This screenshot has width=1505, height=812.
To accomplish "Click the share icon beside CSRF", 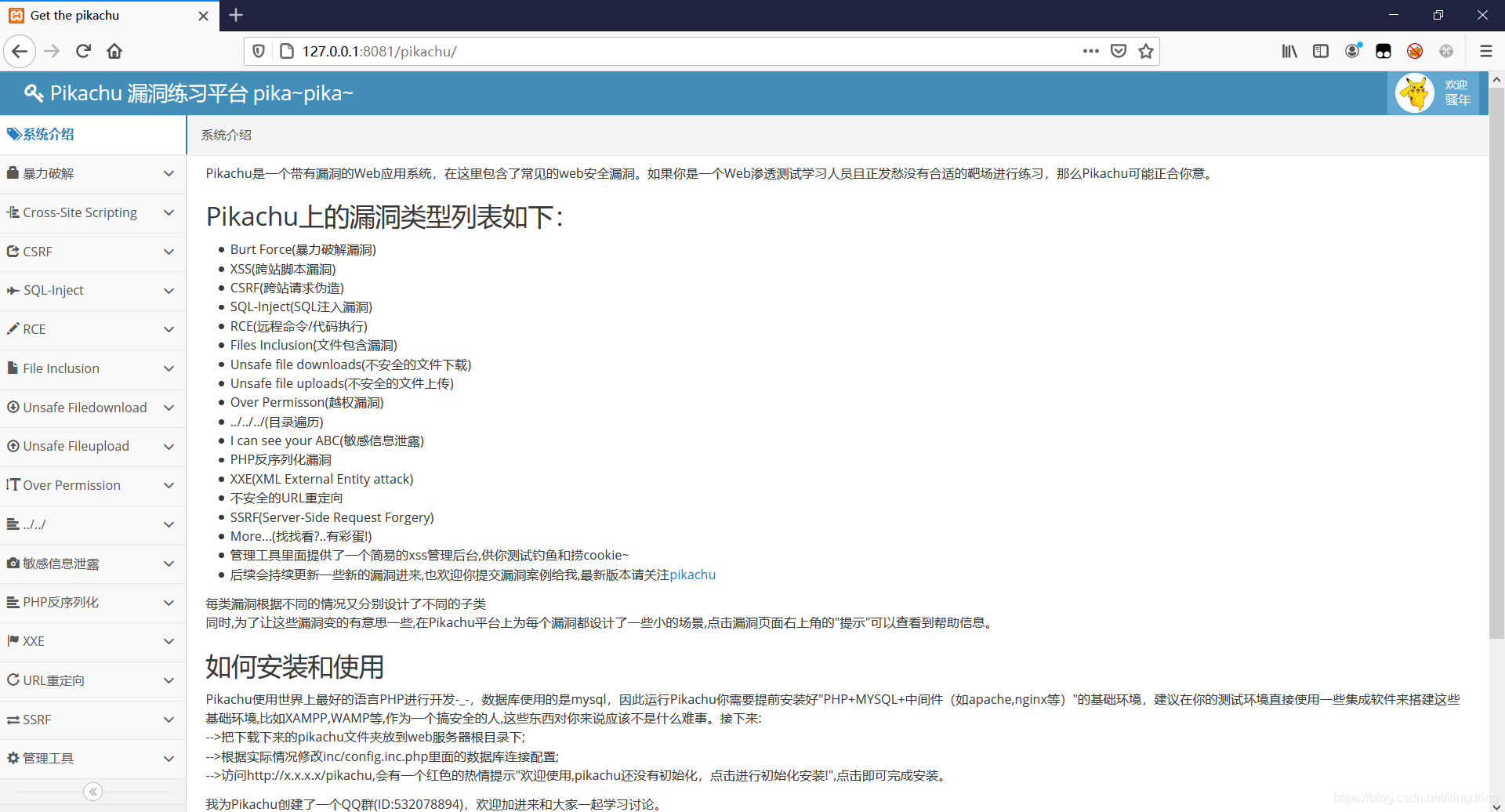I will point(13,251).
